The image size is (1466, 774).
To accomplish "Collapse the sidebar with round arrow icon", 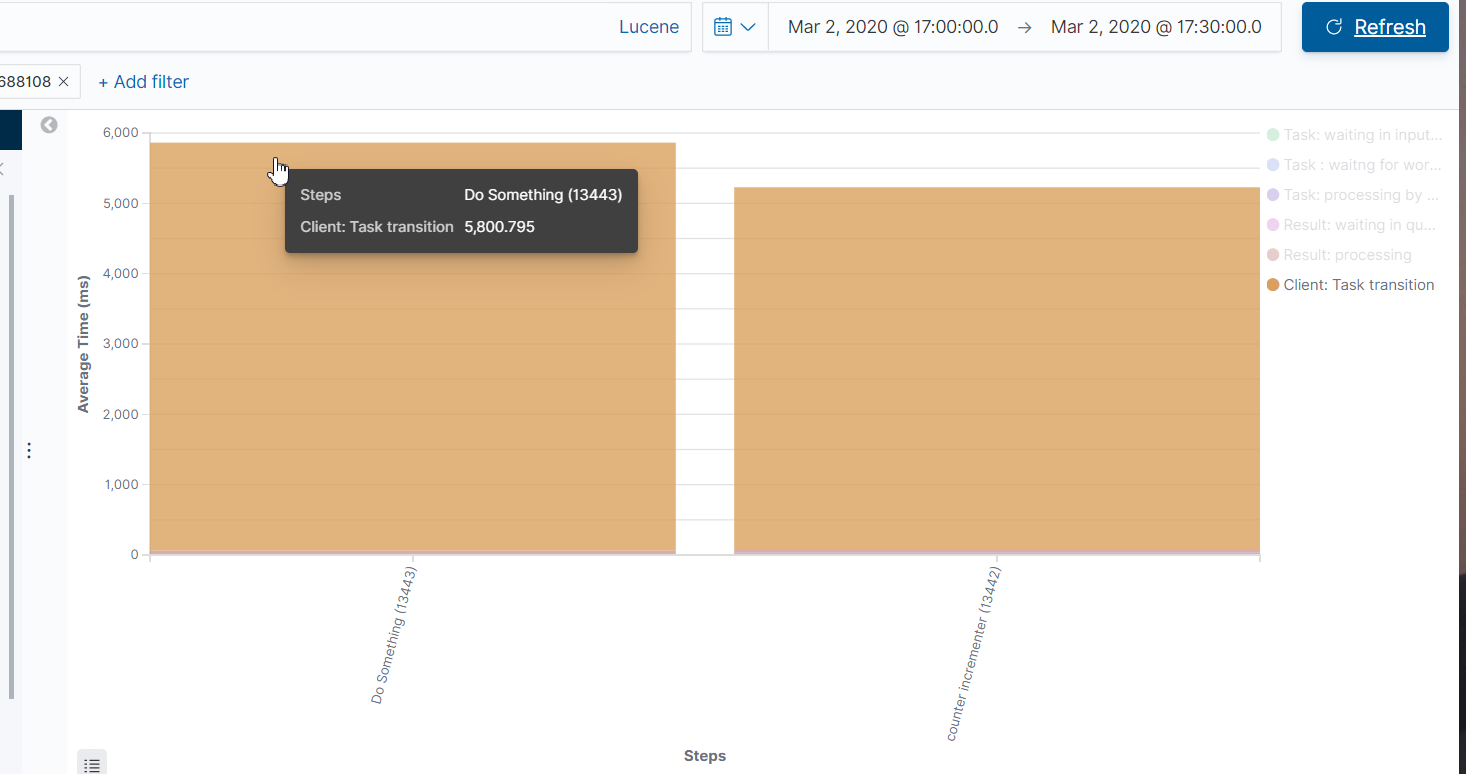I will 49,125.
